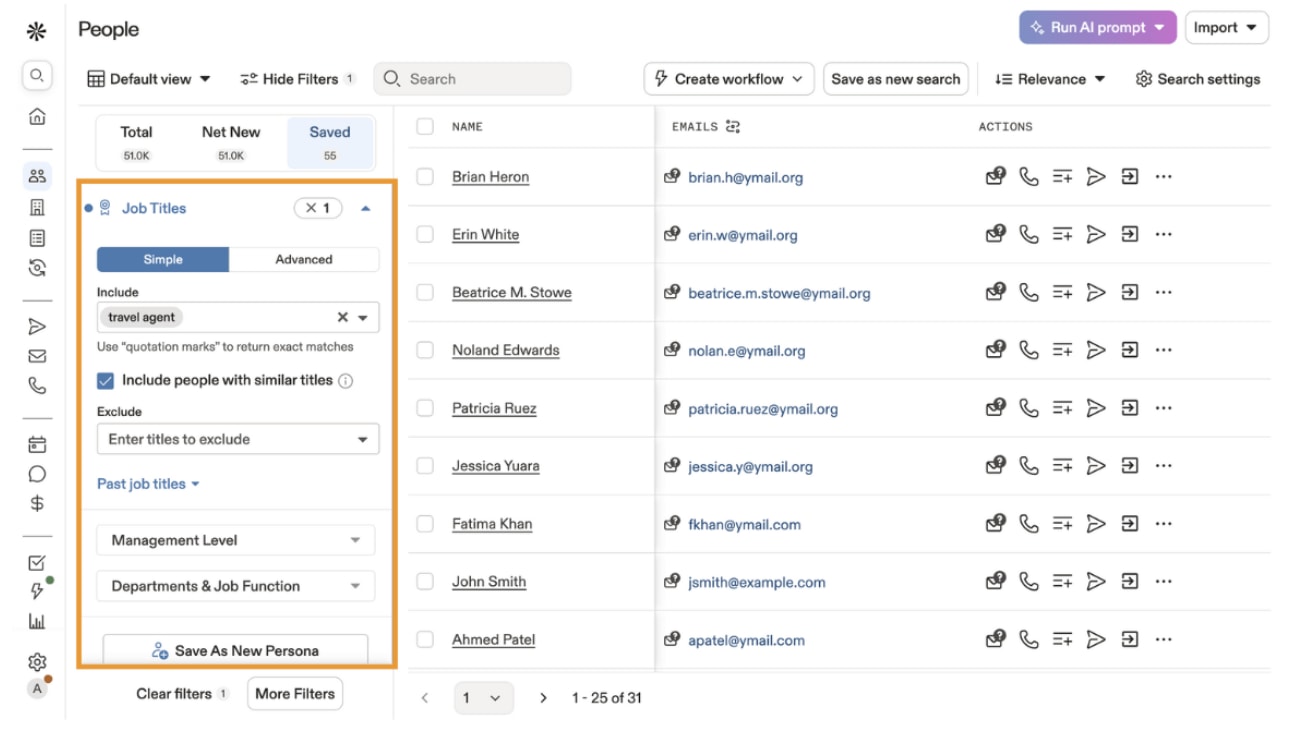
Task: Open Exclude titles dropdown
Action: (238, 439)
